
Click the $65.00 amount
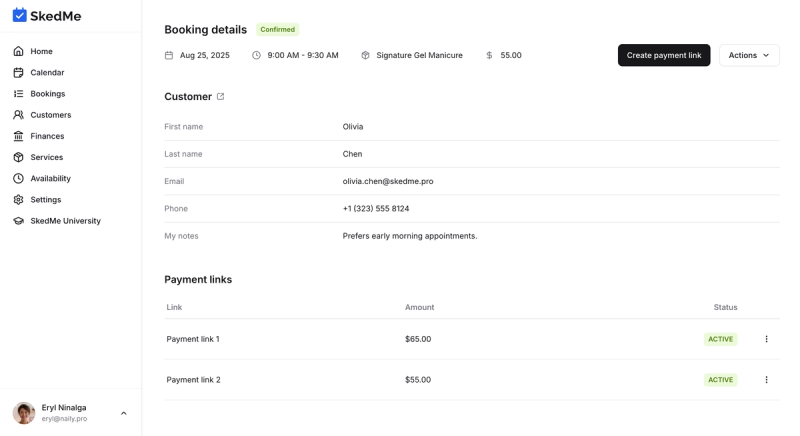coord(418,339)
